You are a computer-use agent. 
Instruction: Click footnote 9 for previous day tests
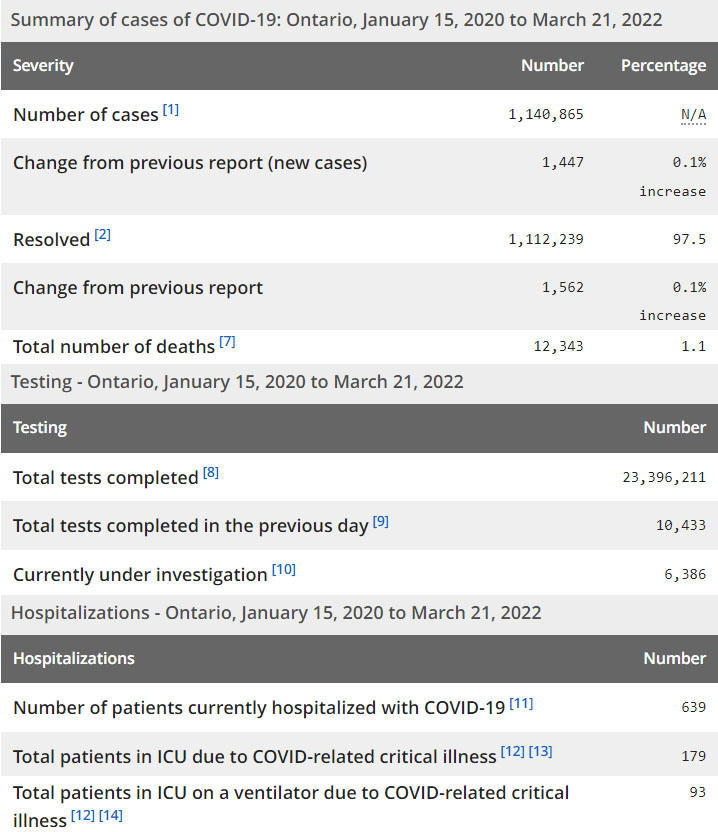(x=381, y=521)
